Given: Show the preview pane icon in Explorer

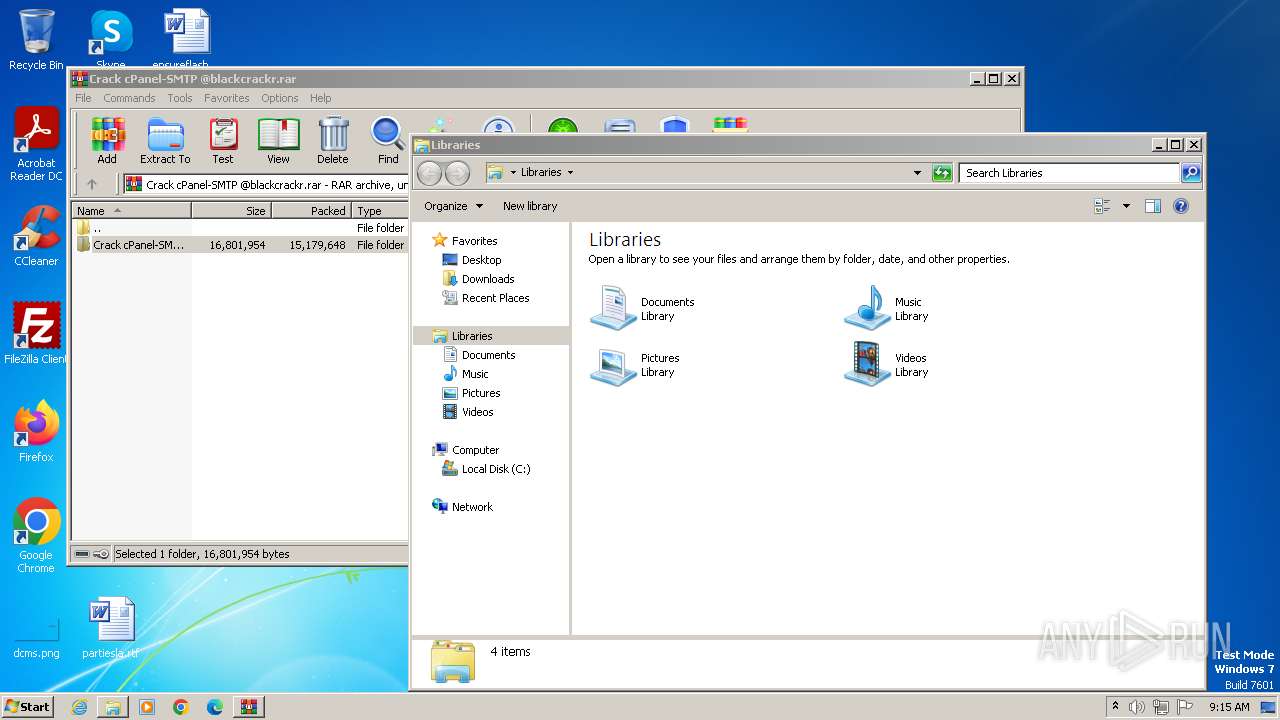Looking at the screenshot, I should click(1153, 206).
